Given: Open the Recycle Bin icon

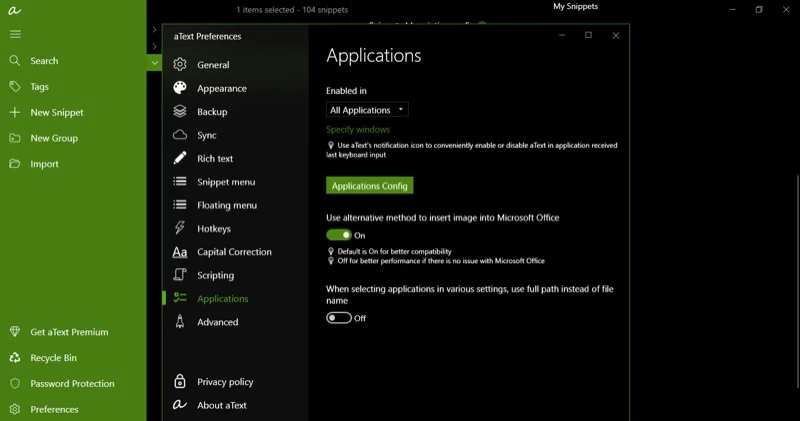Looking at the screenshot, I should click(15, 358).
